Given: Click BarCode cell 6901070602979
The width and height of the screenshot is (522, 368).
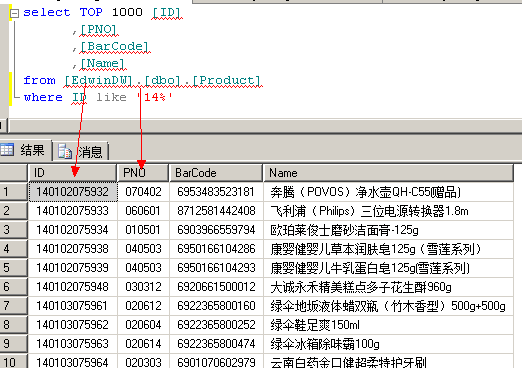Looking at the screenshot, I should [216, 361].
